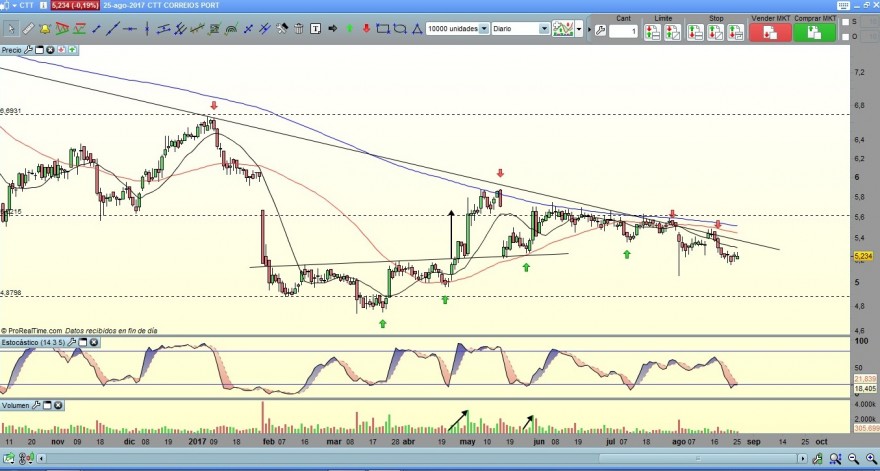Open the hammer and wrench tools icon

(282, 29)
